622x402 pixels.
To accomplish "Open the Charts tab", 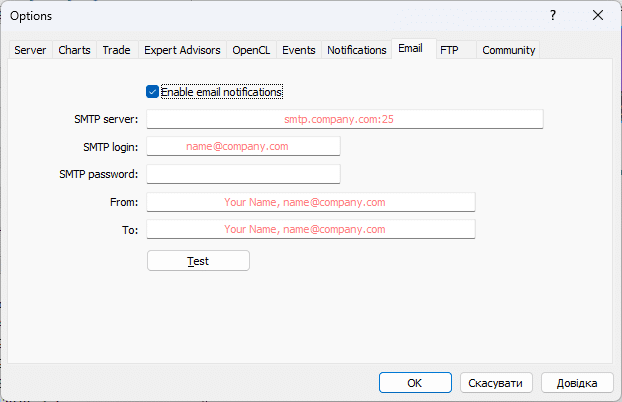I will pyautogui.click(x=74, y=50).
